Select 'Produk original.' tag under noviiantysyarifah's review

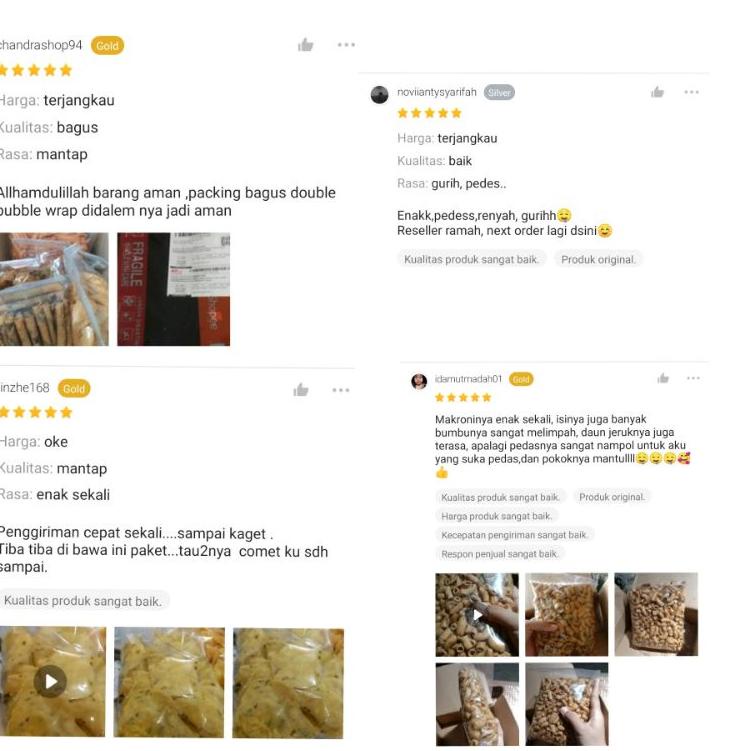[x=598, y=260]
